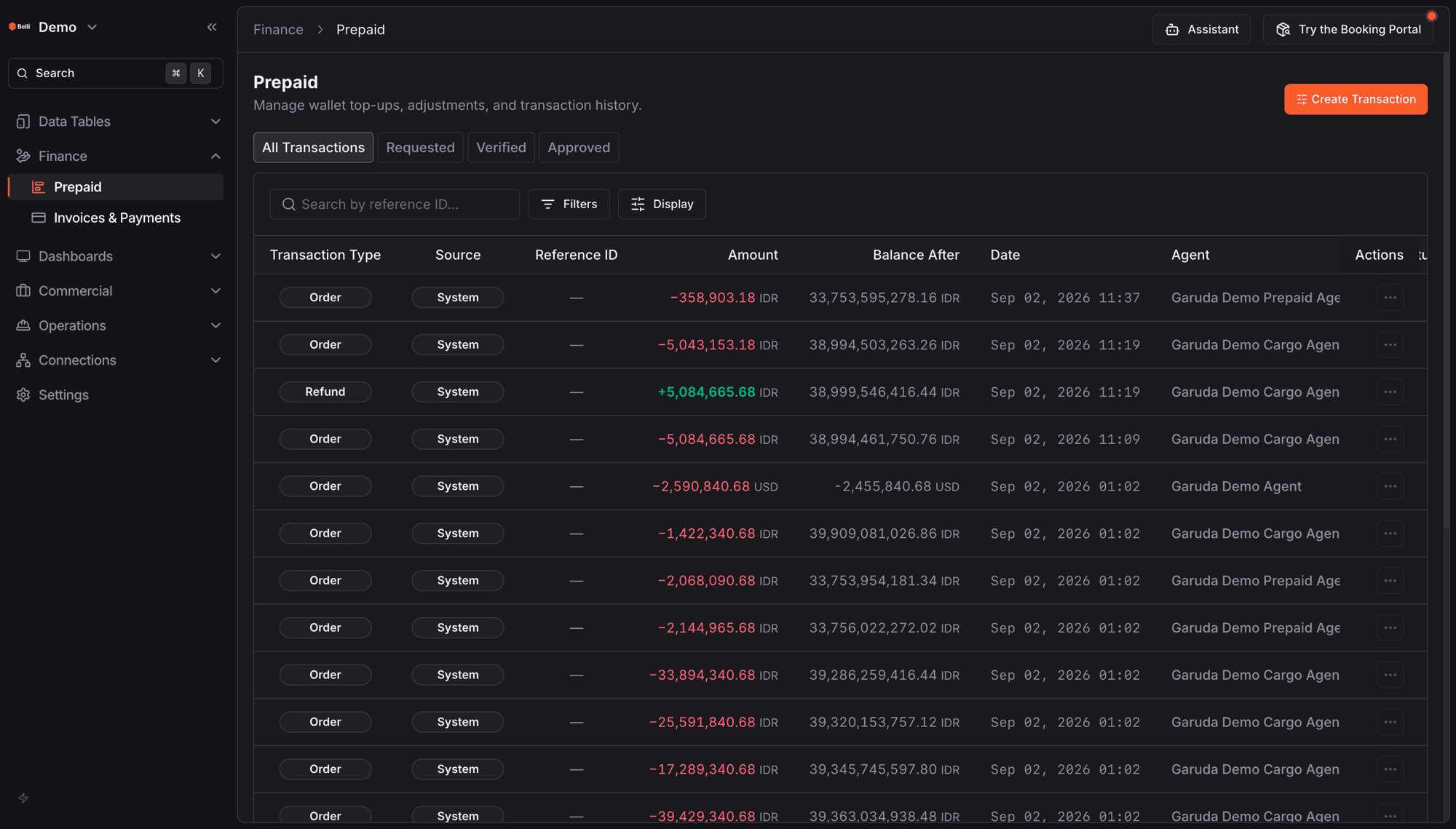Click the Display sliders icon

[638, 204]
